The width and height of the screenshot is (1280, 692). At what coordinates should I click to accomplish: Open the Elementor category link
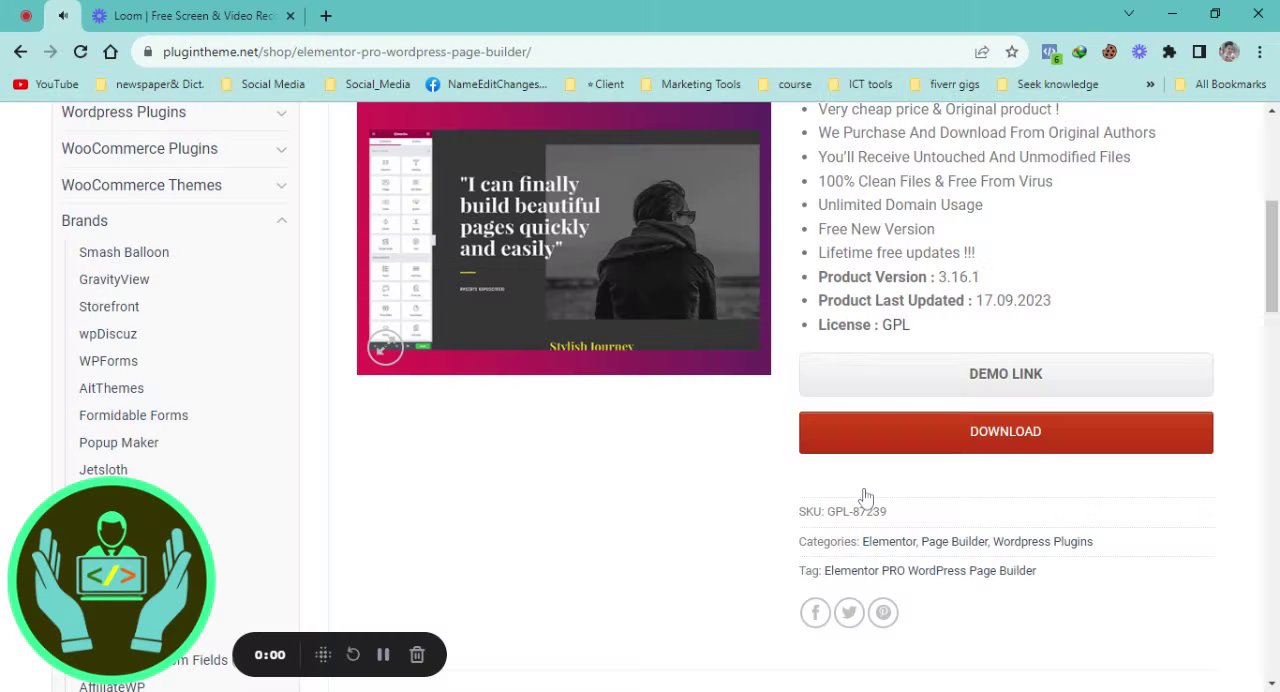[x=889, y=542]
